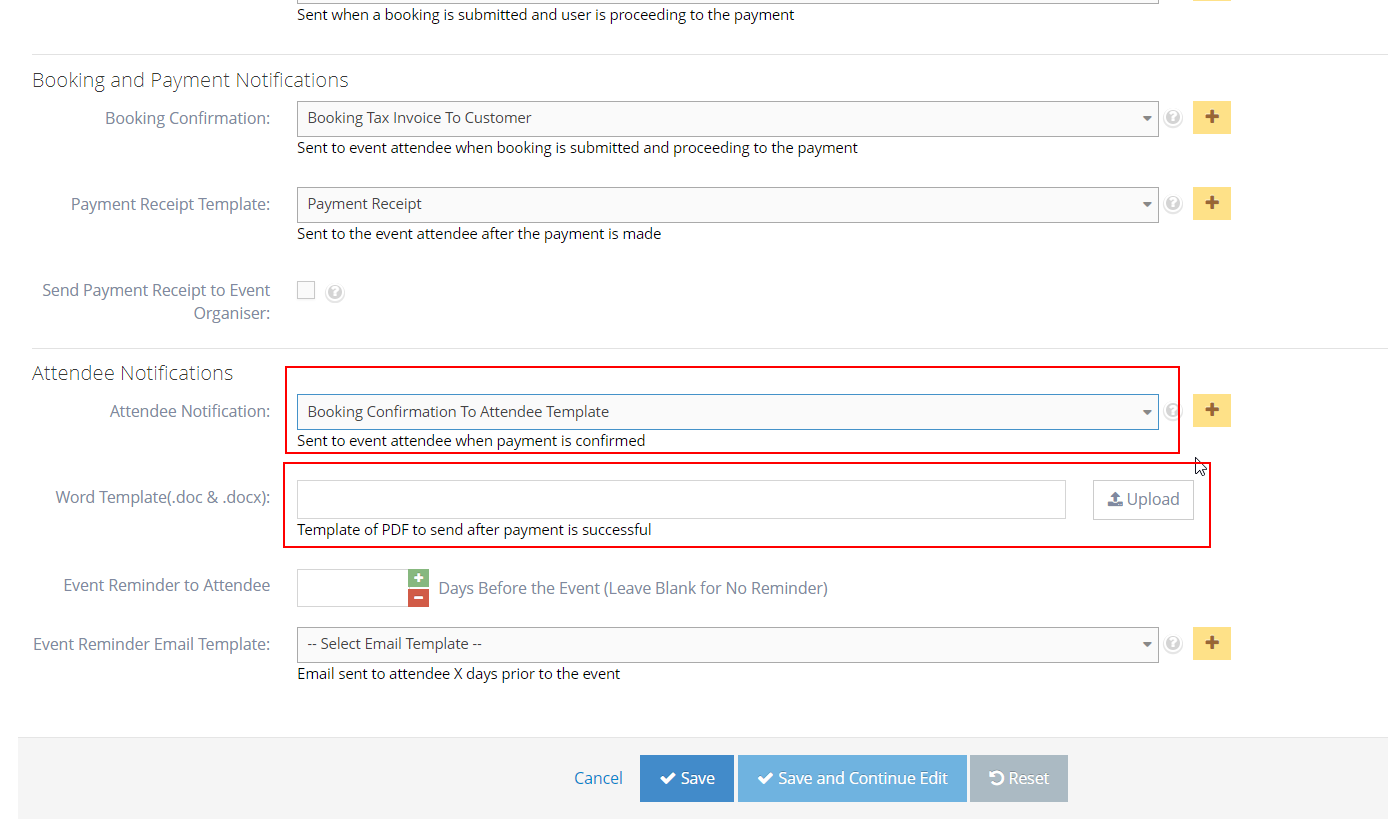Click the yellow plus beside Payment Receipt Template
This screenshot has width=1388, height=834.
1211,204
